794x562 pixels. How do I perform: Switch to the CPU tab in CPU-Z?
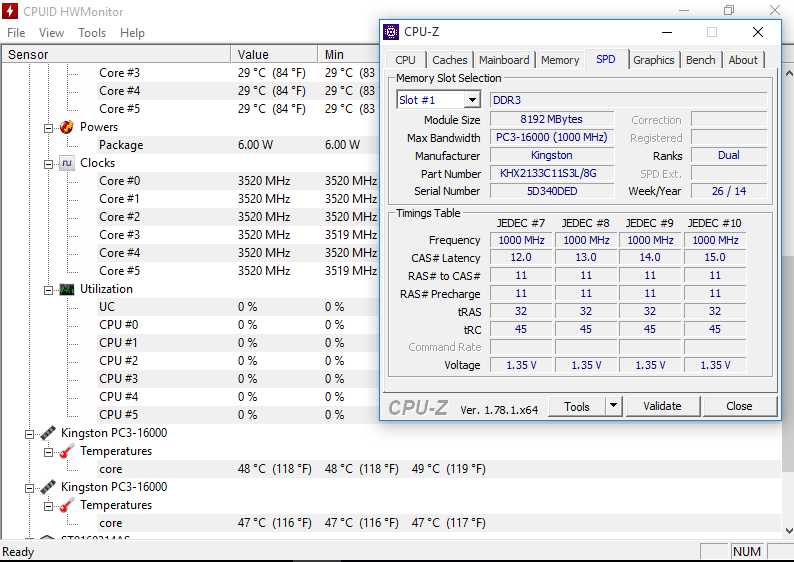tap(406, 60)
